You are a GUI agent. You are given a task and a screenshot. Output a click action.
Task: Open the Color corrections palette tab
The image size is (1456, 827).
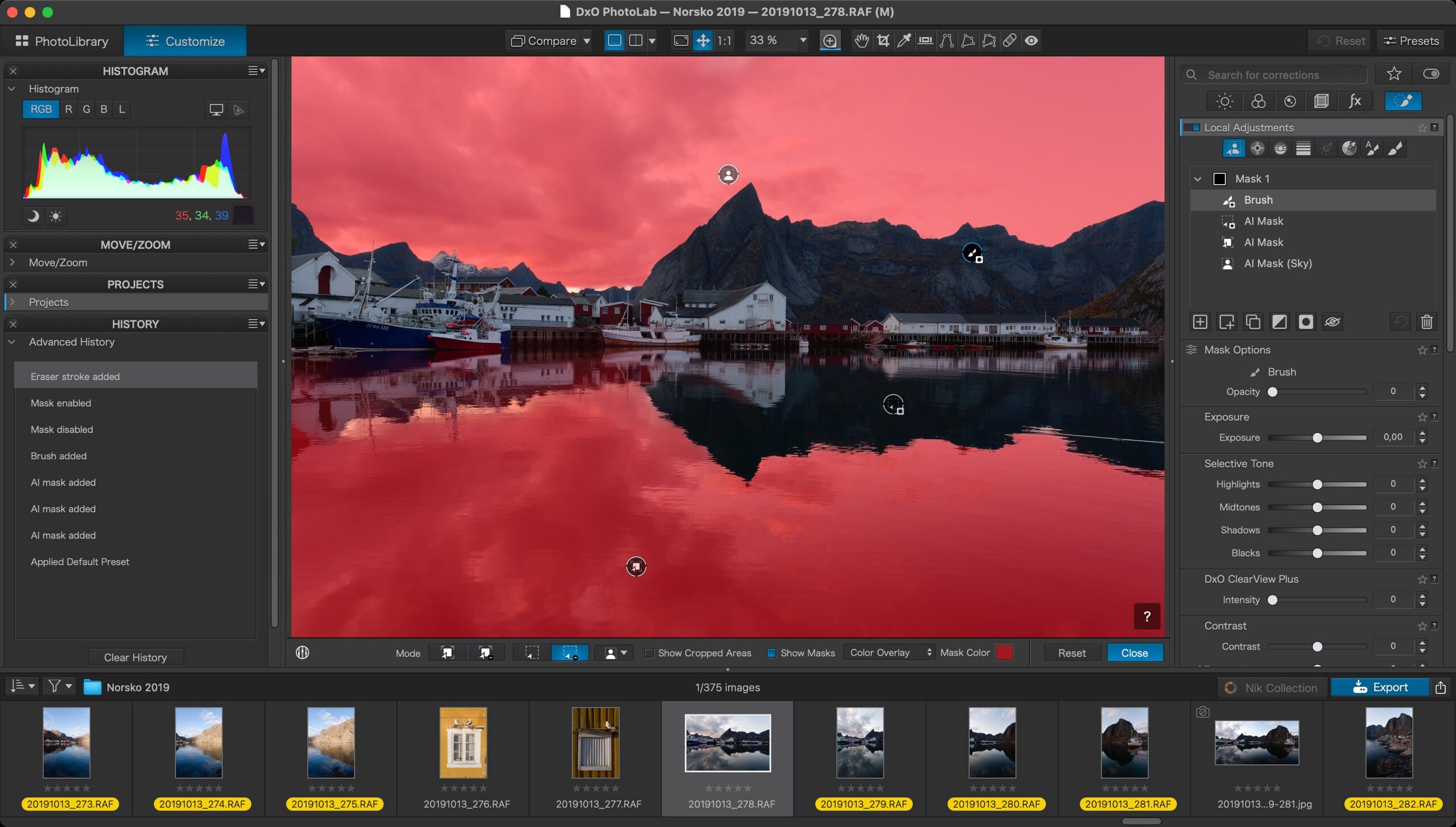pos(1258,101)
